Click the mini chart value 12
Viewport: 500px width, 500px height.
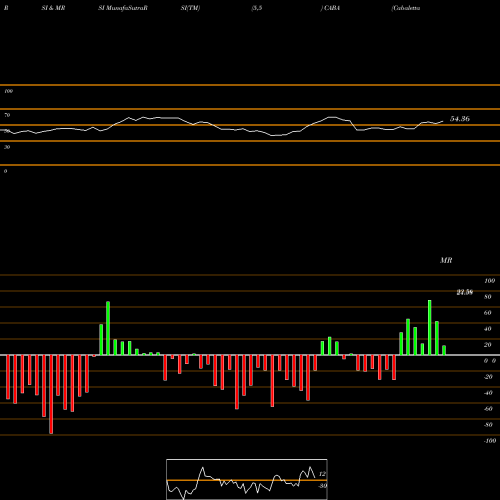coord(322,474)
